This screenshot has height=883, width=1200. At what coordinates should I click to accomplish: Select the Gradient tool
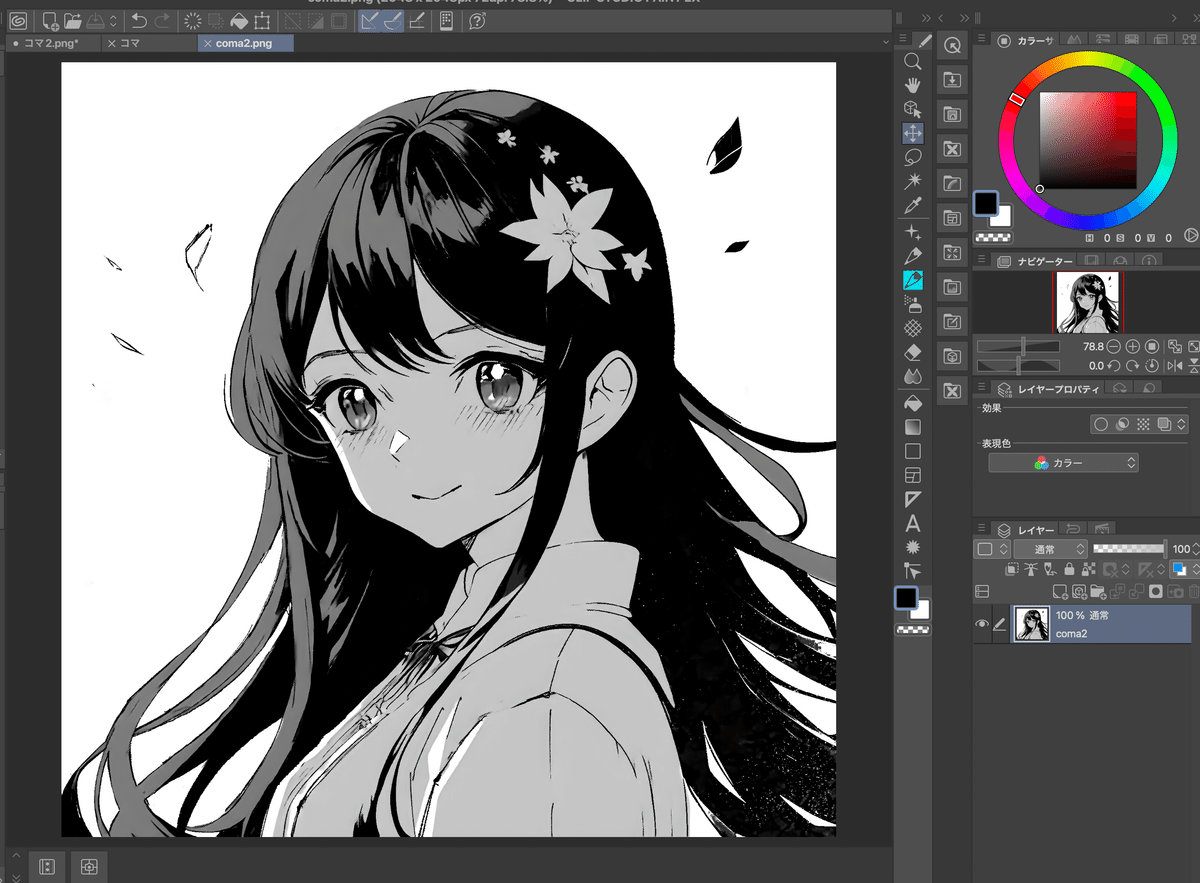tap(912, 427)
